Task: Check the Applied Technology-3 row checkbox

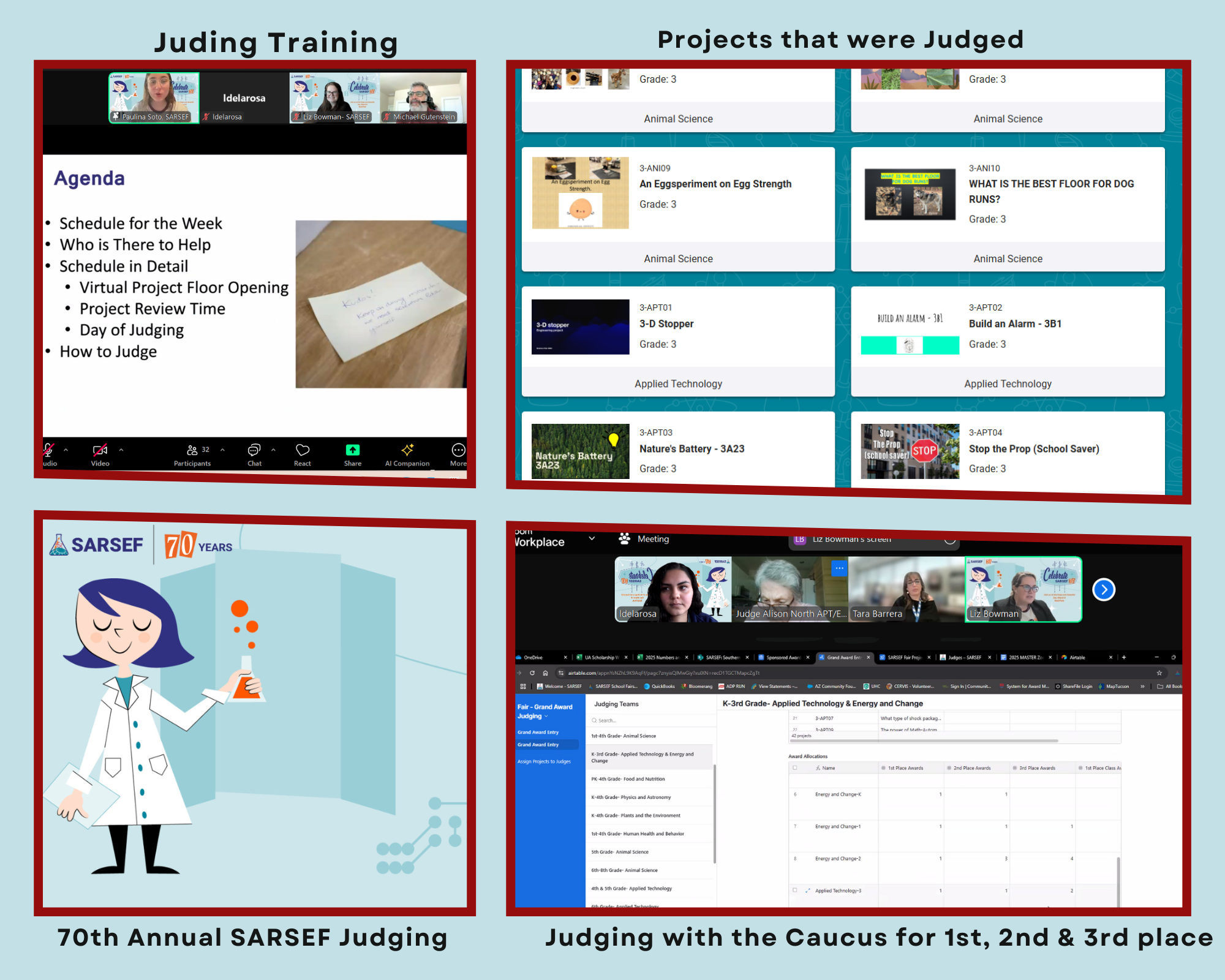Action: coord(795,891)
